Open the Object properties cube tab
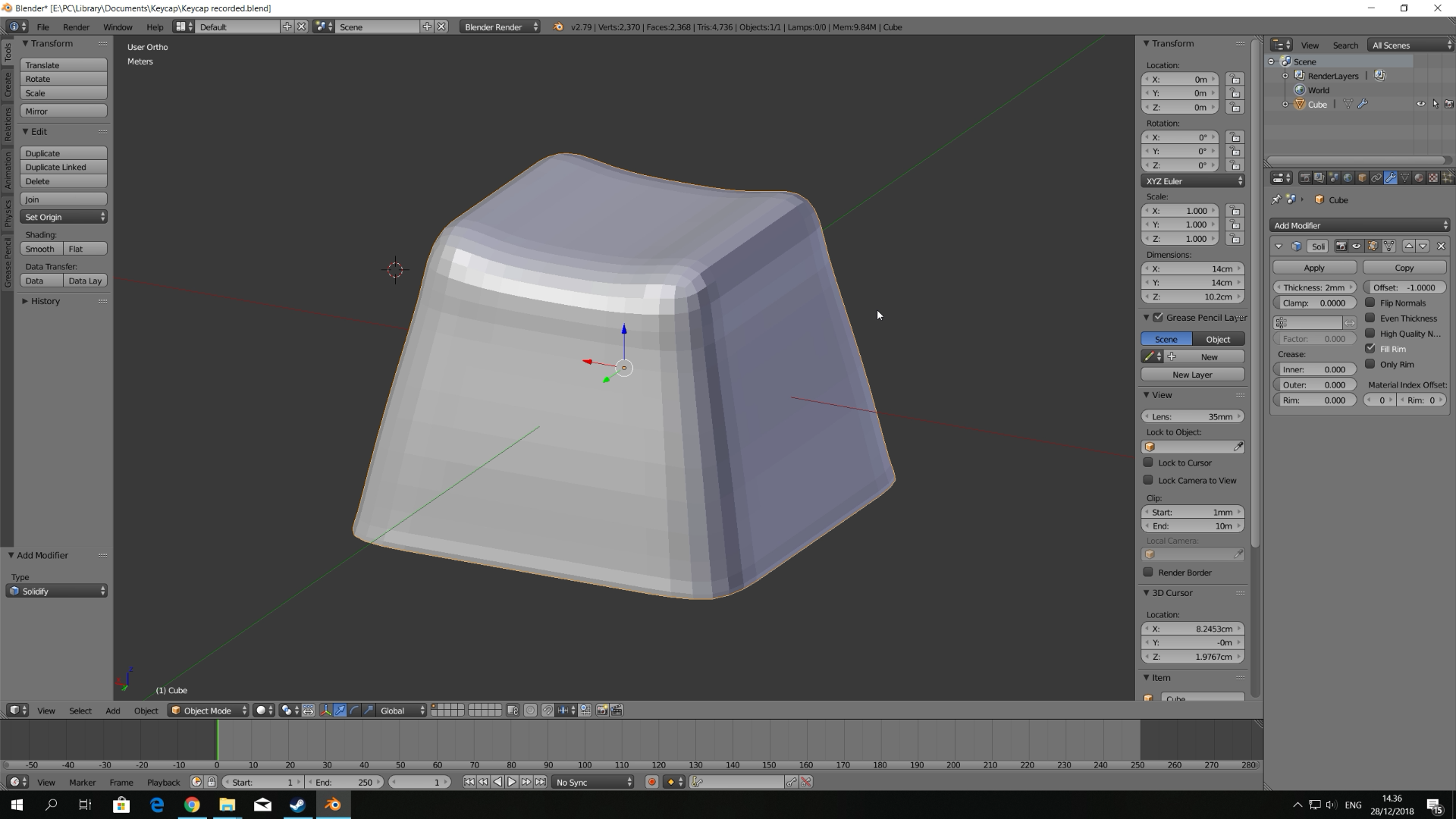 pyautogui.click(x=1362, y=177)
